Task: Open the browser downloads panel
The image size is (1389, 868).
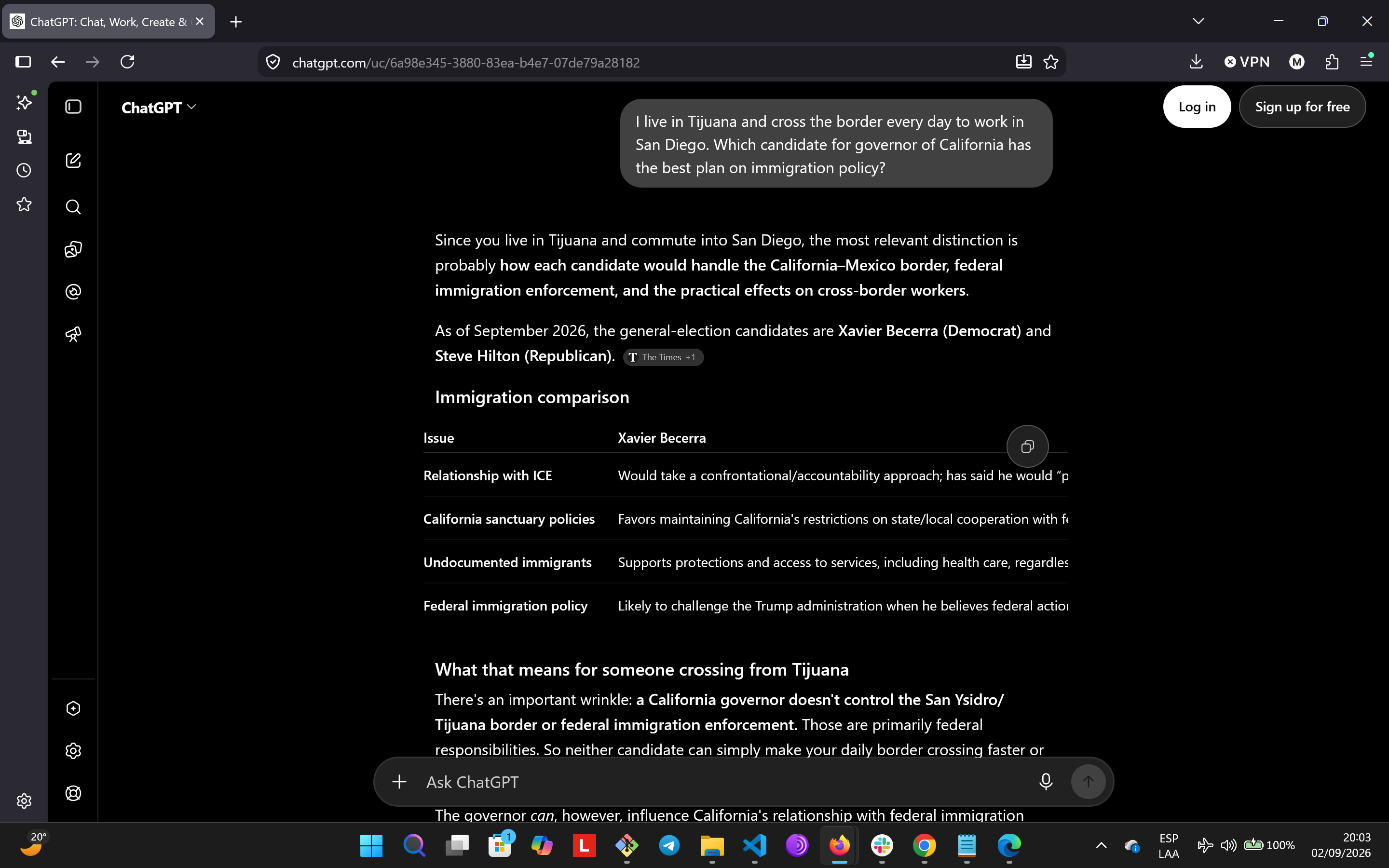Action: coord(1196,62)
